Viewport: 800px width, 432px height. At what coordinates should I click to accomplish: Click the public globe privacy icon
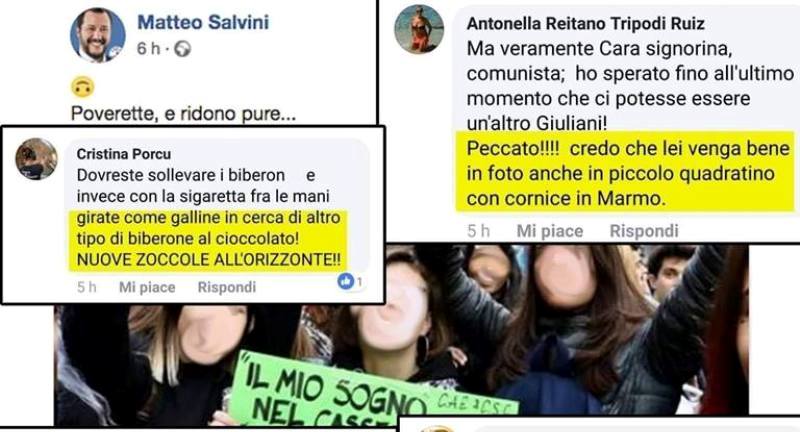tap(183, 49)
